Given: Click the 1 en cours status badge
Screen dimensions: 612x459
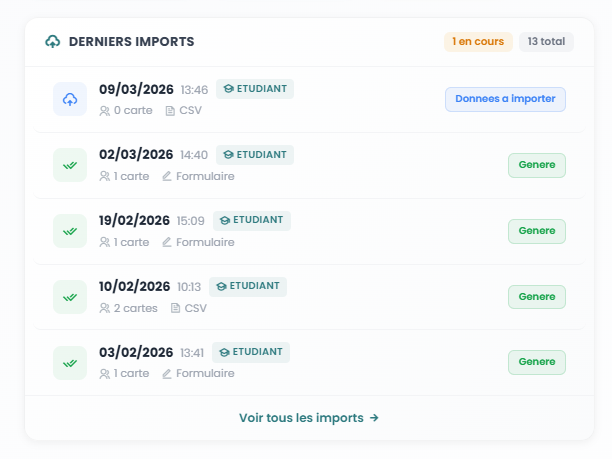Looking at the screenshot, I should click(x=478, y=42).
